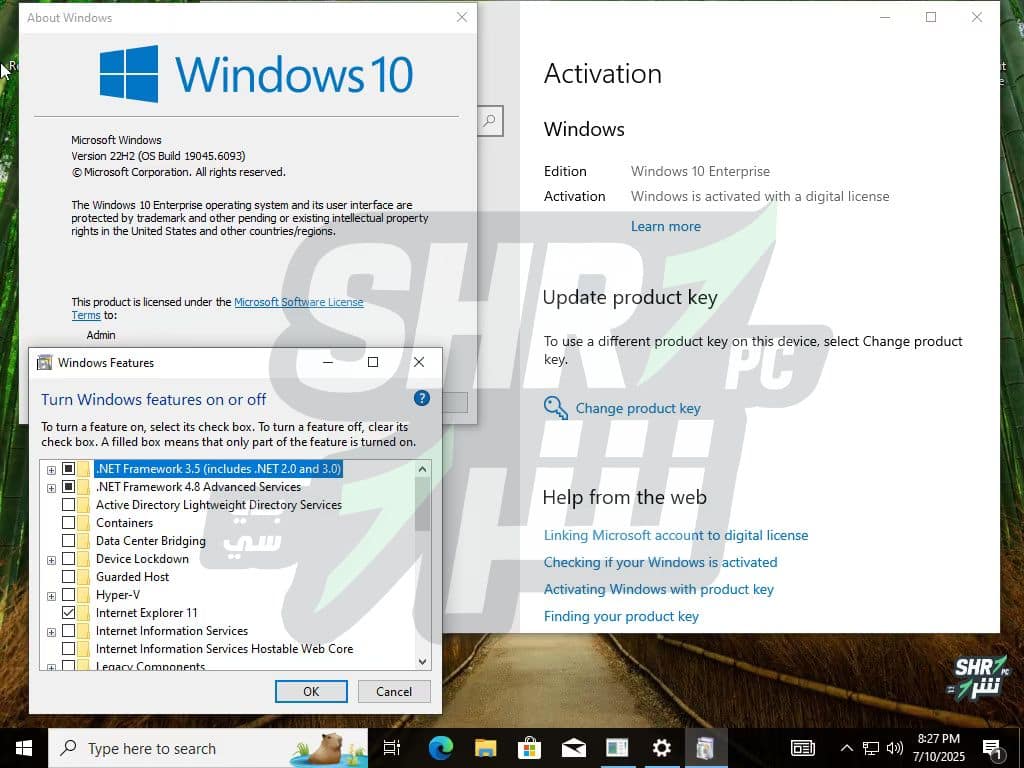1024x768 pixels.
Task: Enable IIS Hostable Web Core checkbox
Action: [69, 648]
